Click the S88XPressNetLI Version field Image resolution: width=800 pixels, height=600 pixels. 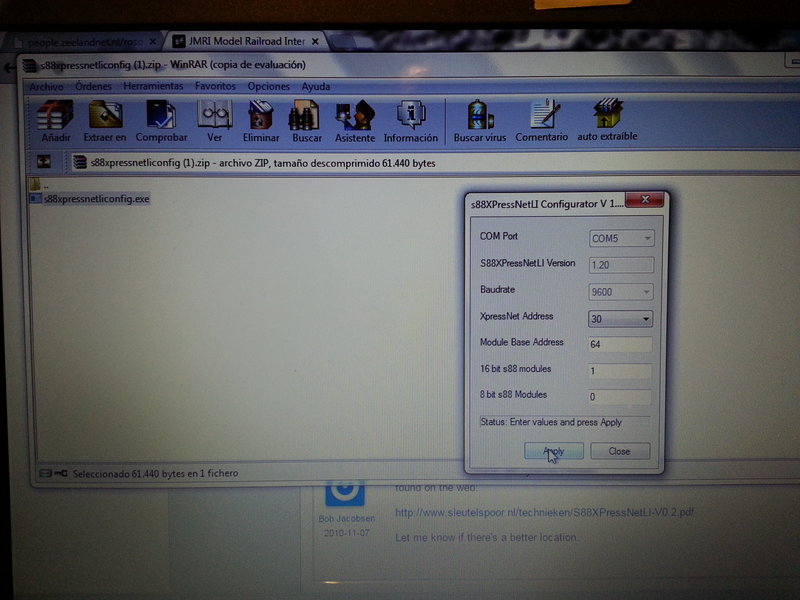click(621, 265)
